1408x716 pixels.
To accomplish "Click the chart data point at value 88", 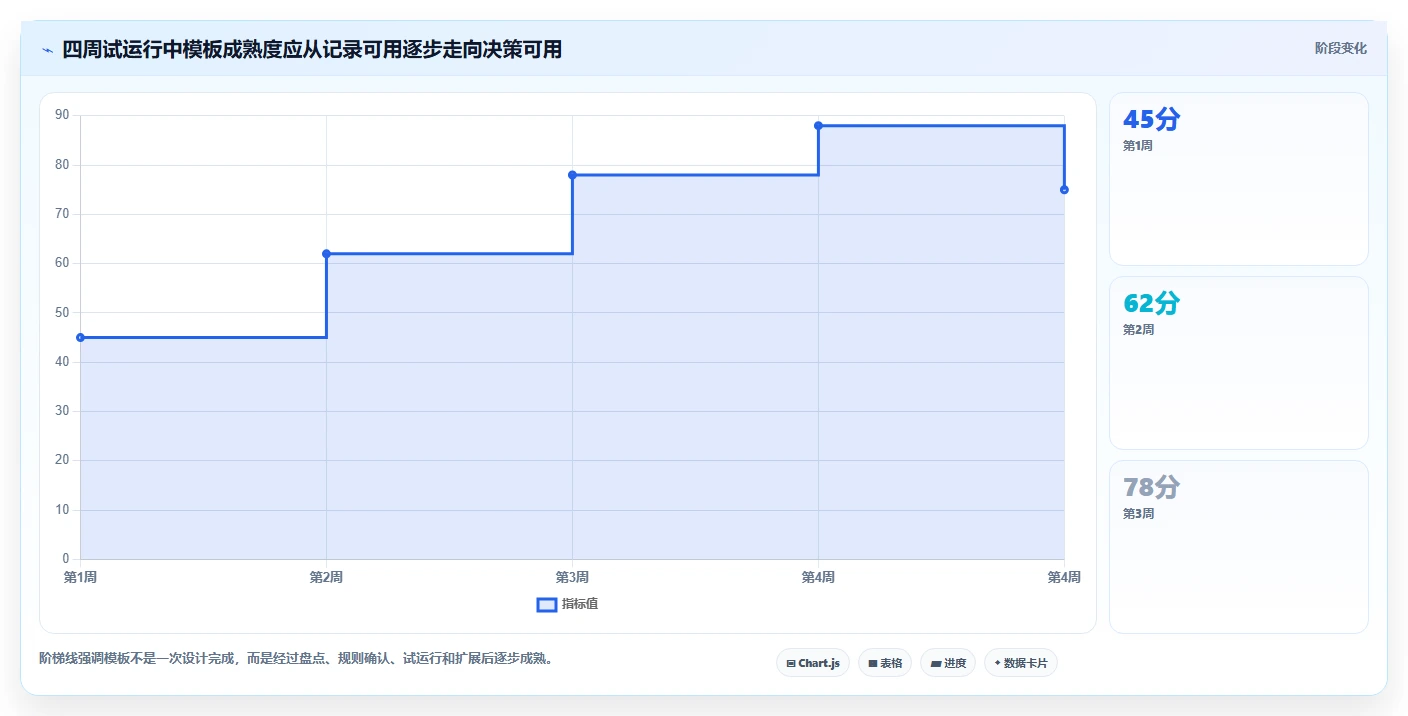I will point(818,126).
